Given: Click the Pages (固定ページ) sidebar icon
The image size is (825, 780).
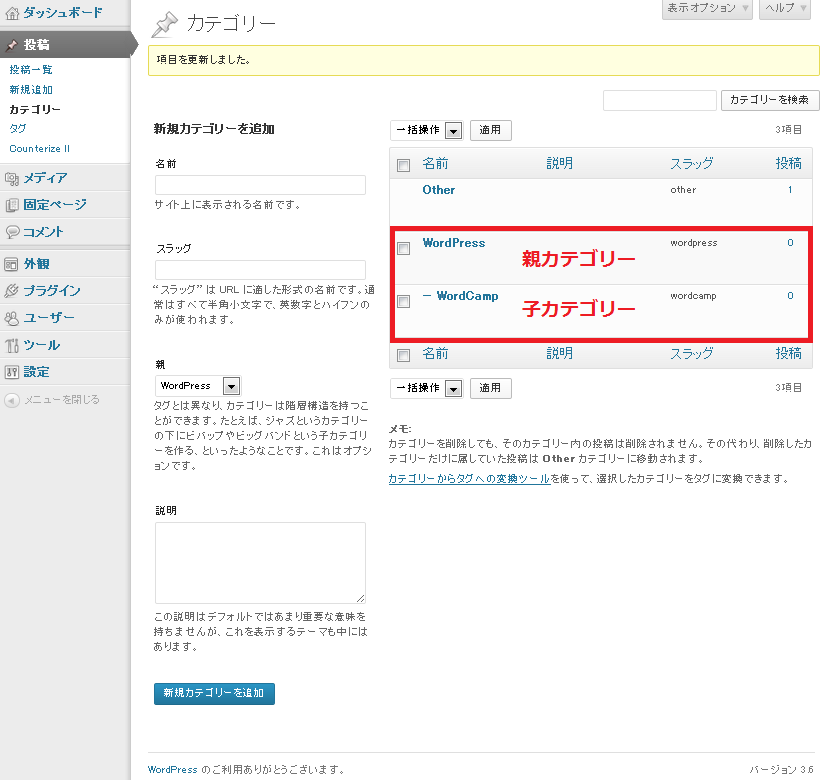Looking at the screenshot, I should click(x=12, y=205).
